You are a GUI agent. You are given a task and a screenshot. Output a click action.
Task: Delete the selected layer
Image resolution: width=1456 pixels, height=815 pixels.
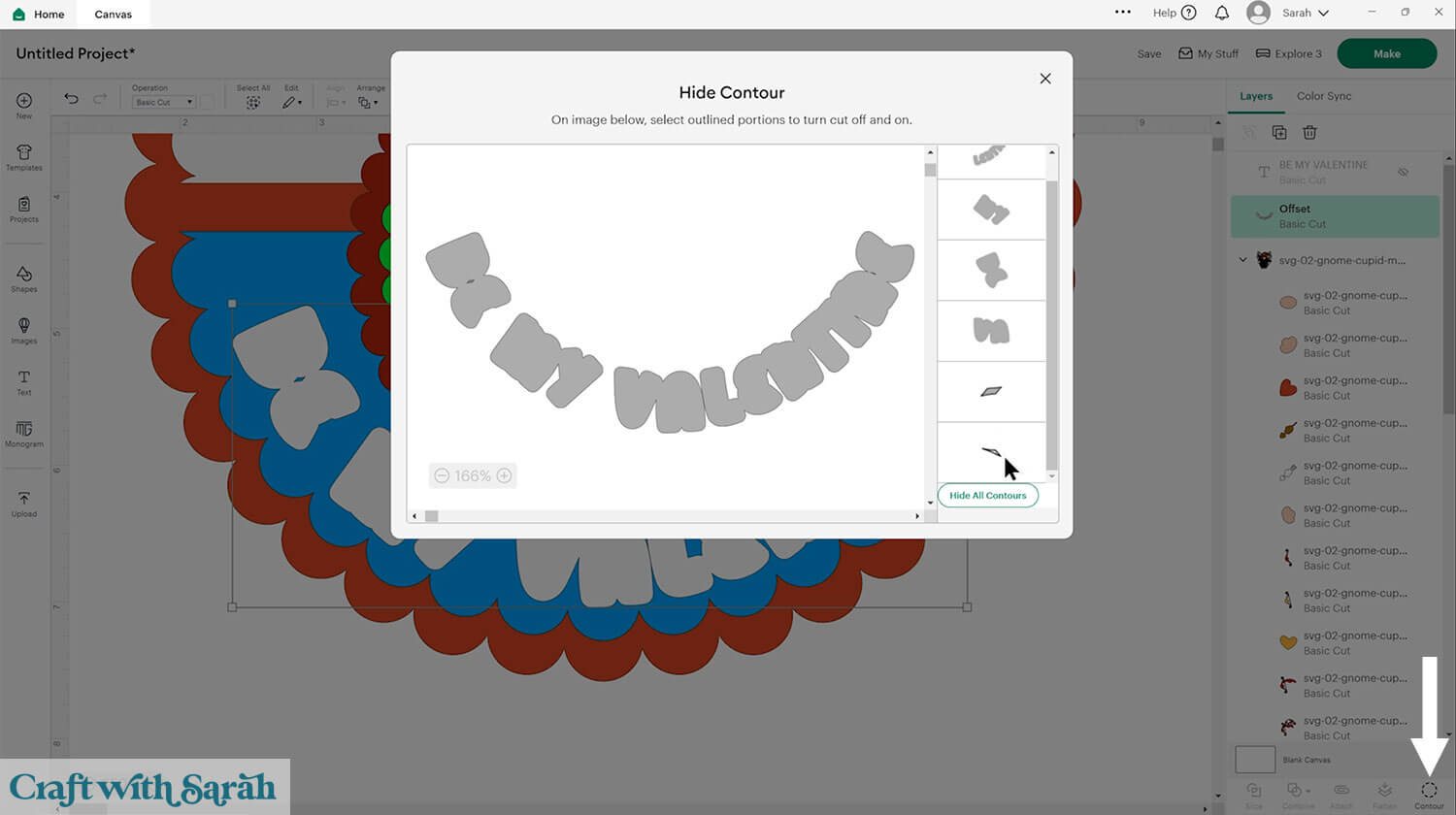pos(1309,132)
